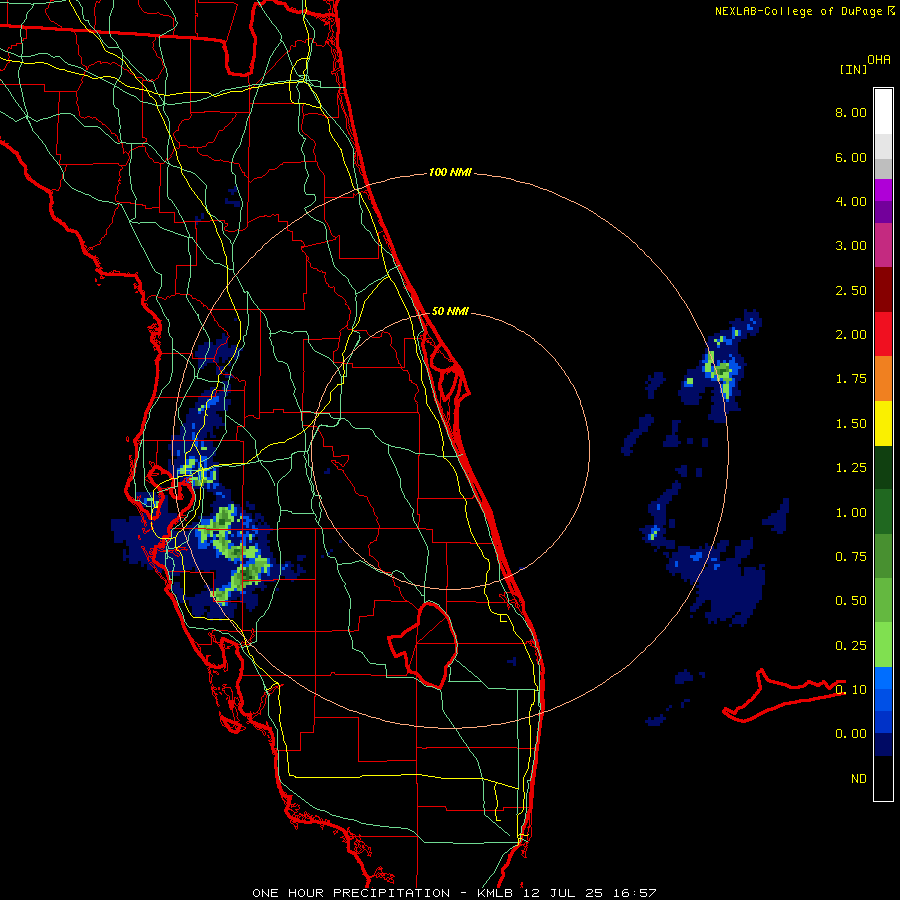The width and height of the screenshot is (900, 900).
Task: Click the KMLB 12 JUL 25 16:57 timestamp
Action: click(567, 893)
